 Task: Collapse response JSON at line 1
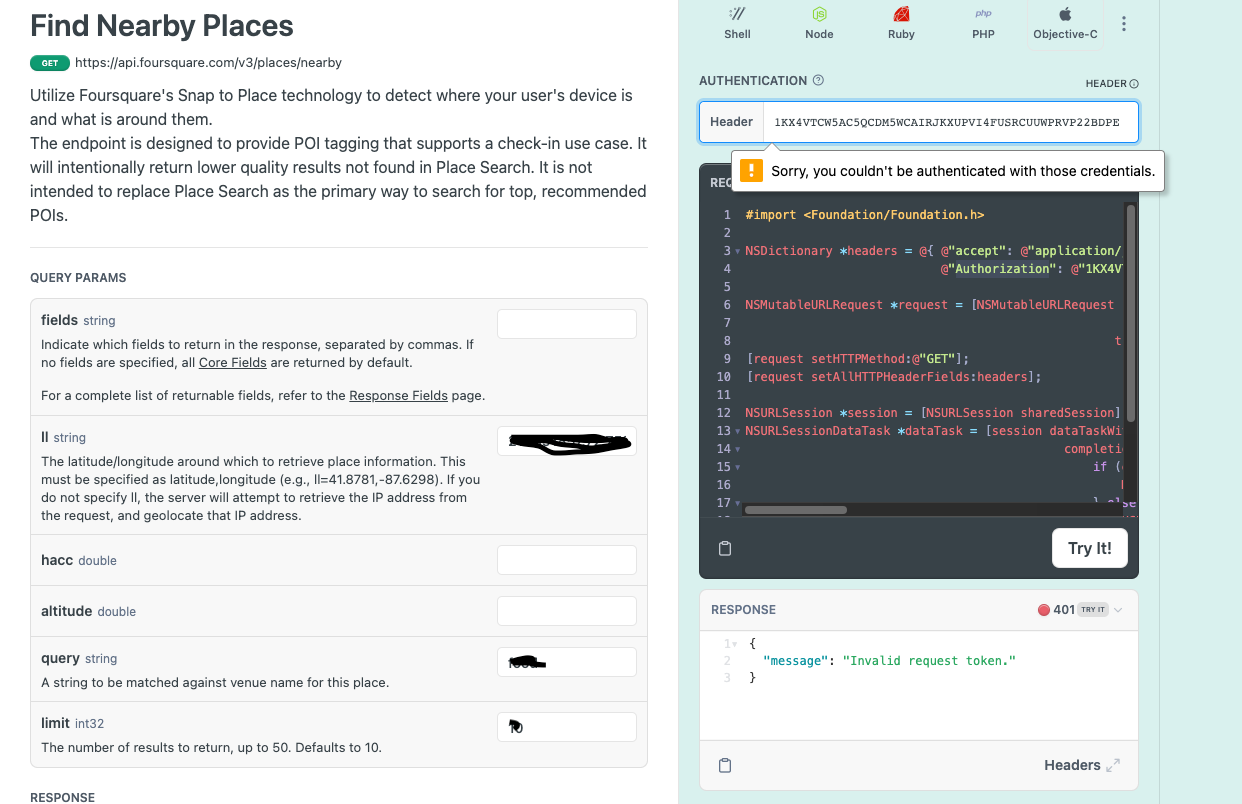[x=735, y=643]
